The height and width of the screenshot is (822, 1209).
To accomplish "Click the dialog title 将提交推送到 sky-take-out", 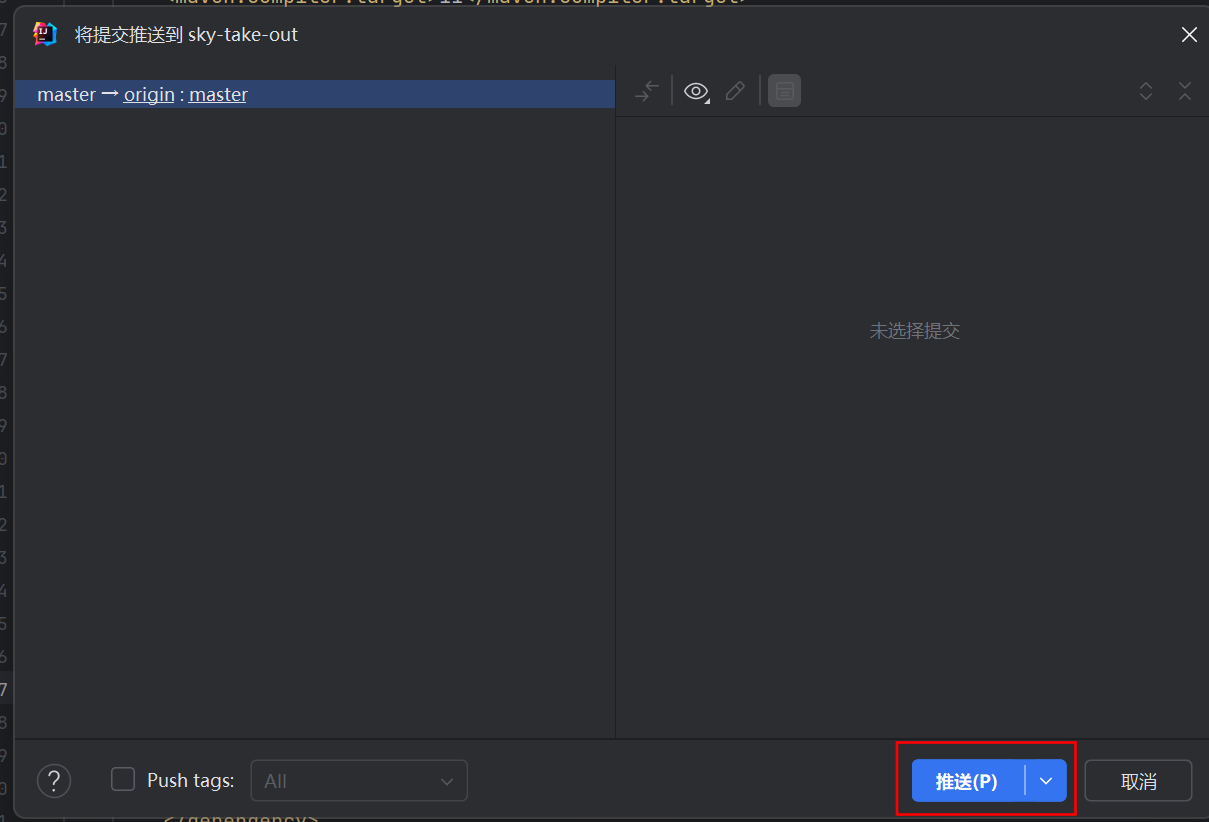I will [x=186, y=35].
